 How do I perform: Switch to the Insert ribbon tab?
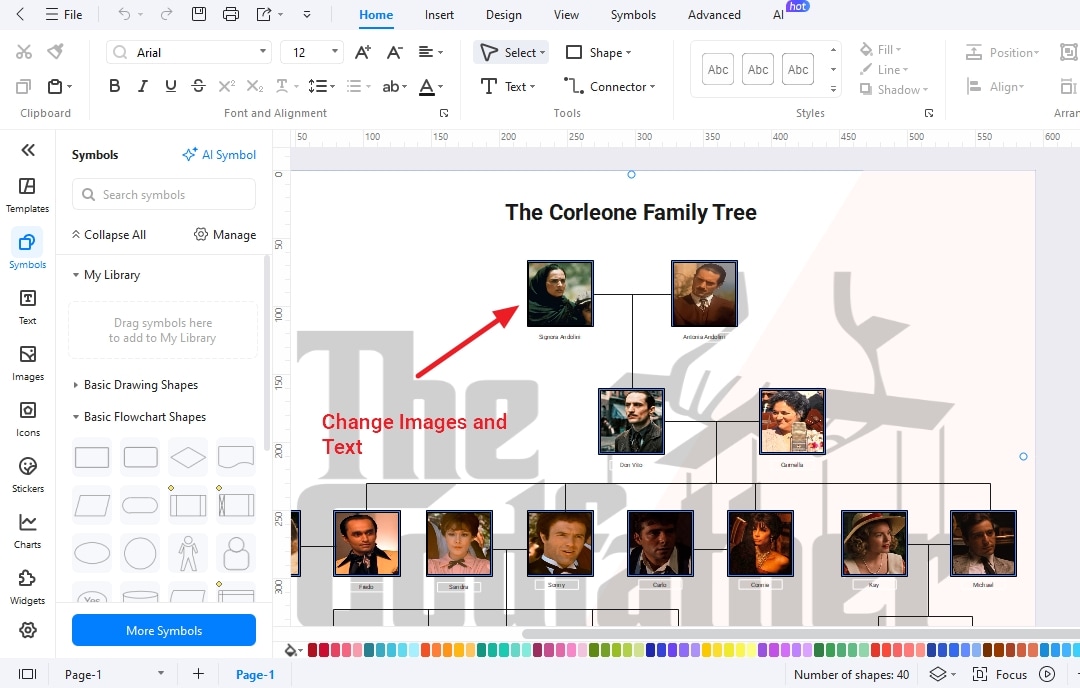tap(439, 15)
